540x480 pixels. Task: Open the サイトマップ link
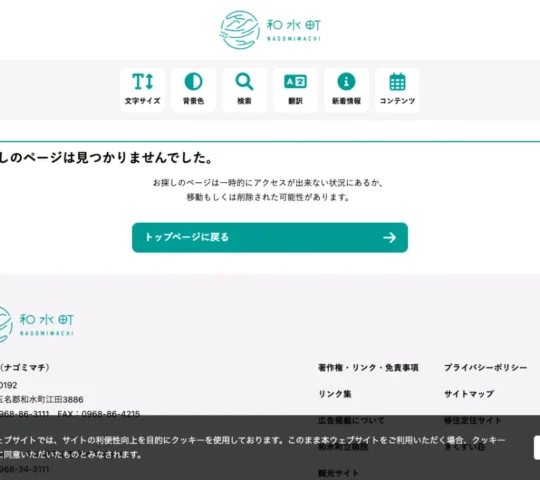click(x=469, y=394)
